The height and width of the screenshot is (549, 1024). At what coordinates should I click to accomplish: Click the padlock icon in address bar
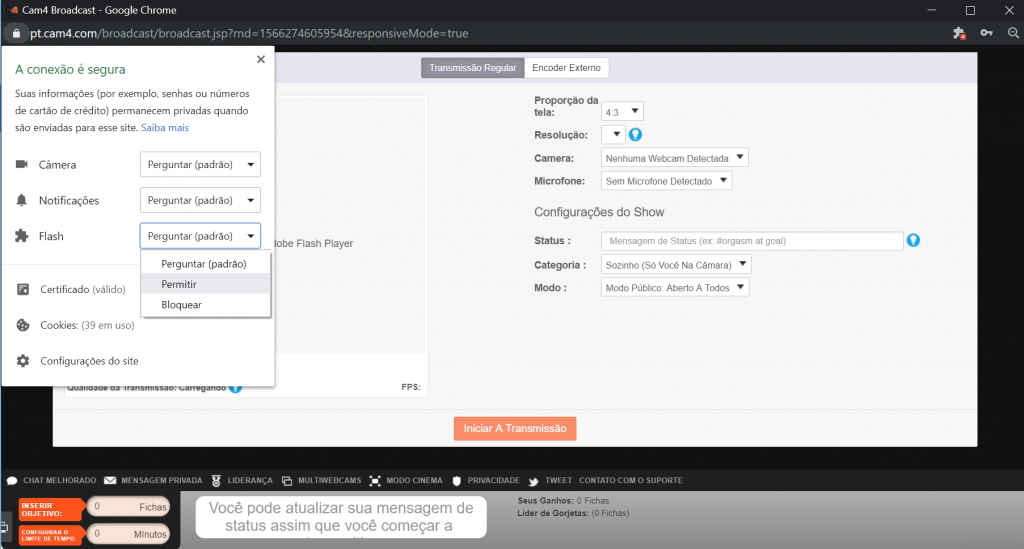point(14,33)
